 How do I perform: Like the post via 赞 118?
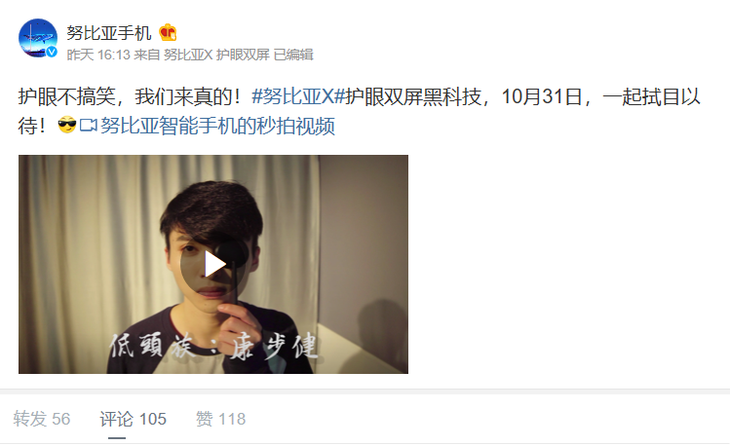[x=221, y=419]
